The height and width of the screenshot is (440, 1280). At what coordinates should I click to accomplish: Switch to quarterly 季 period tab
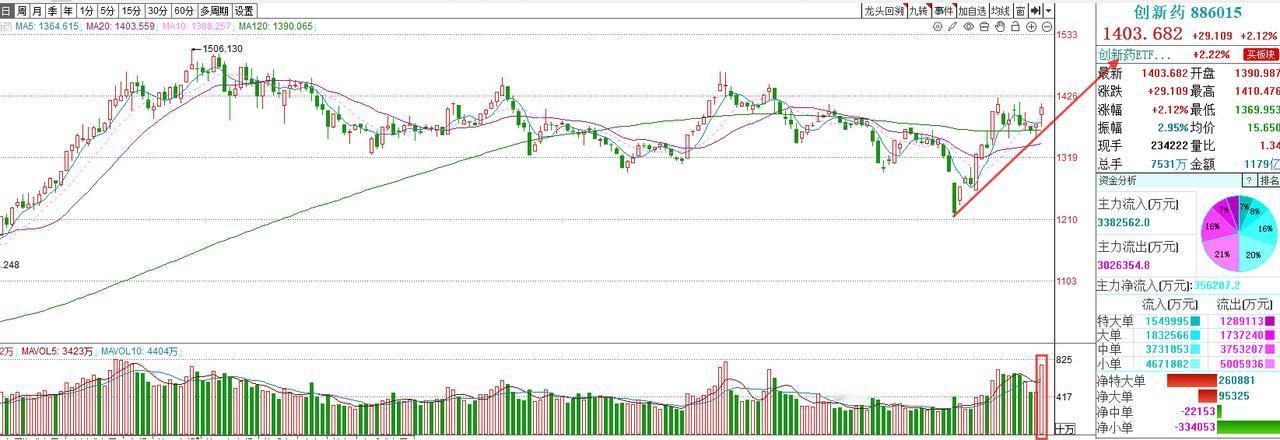pos(55,11)
